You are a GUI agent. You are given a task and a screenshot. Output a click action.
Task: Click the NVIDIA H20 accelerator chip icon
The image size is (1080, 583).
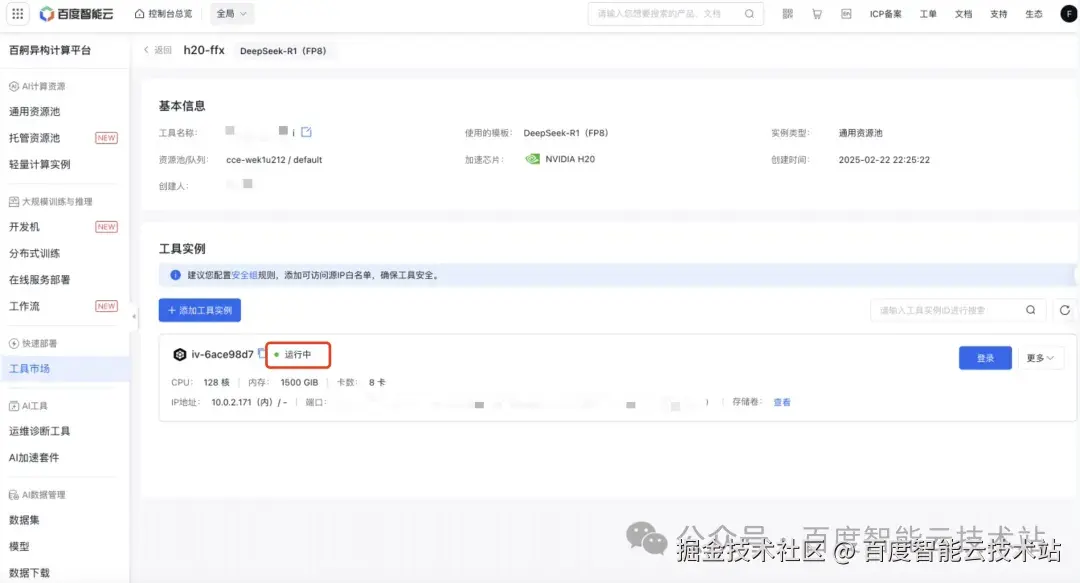tap(533, 158)
